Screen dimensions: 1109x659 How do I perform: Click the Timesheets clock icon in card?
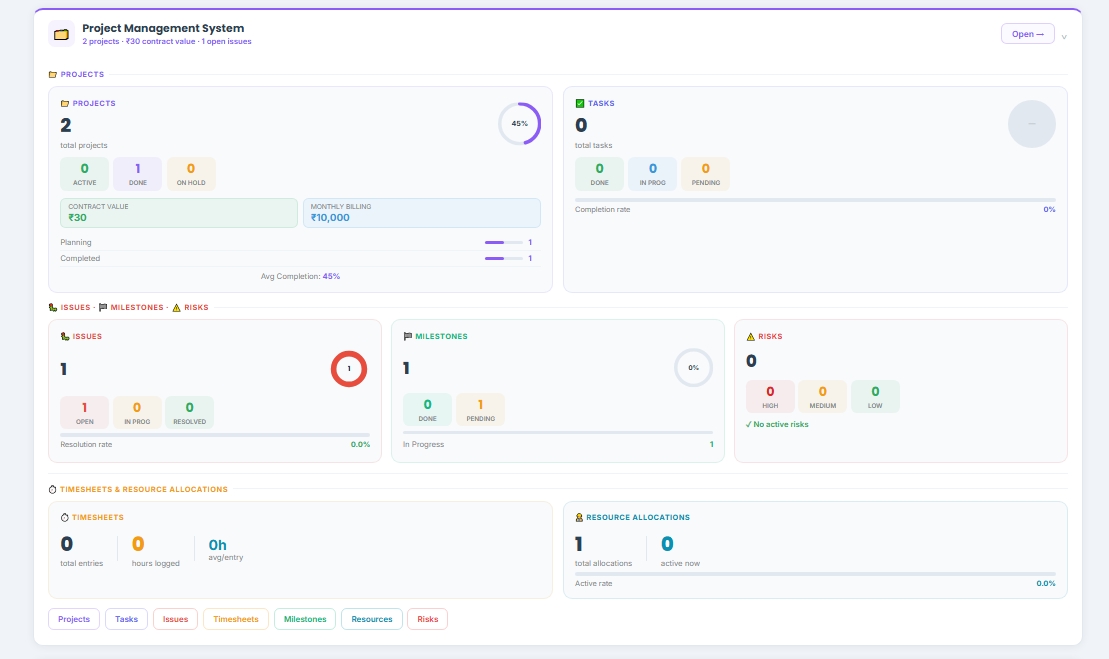click(x=64, y=518)
